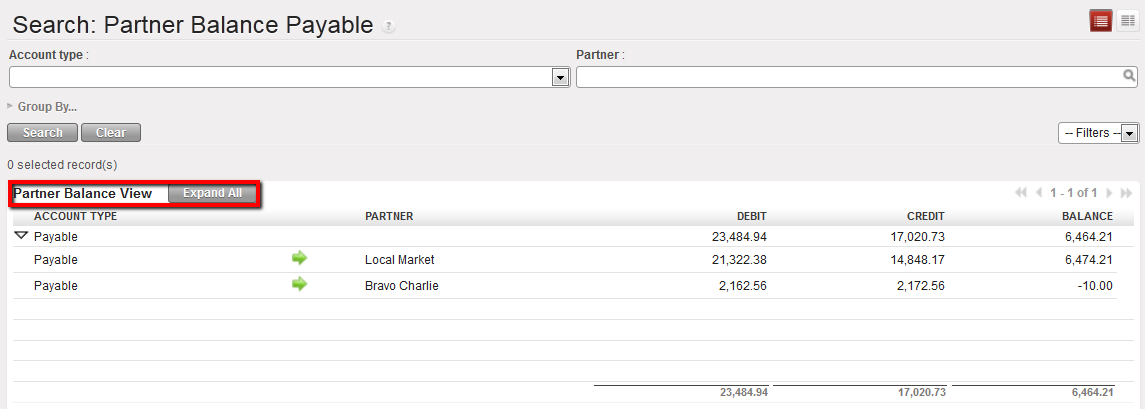Image resolution: width=1145 pixels, height=409 pixels.
Task: Open Local Market row green arrow
Action: (299, 259)
